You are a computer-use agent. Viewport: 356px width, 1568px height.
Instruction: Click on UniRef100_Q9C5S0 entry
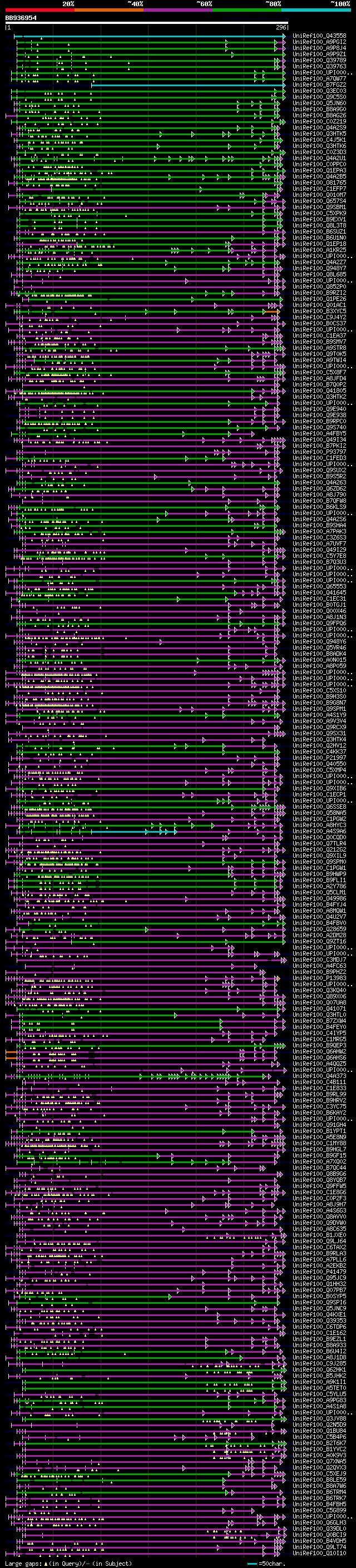(x=319, y=97)
